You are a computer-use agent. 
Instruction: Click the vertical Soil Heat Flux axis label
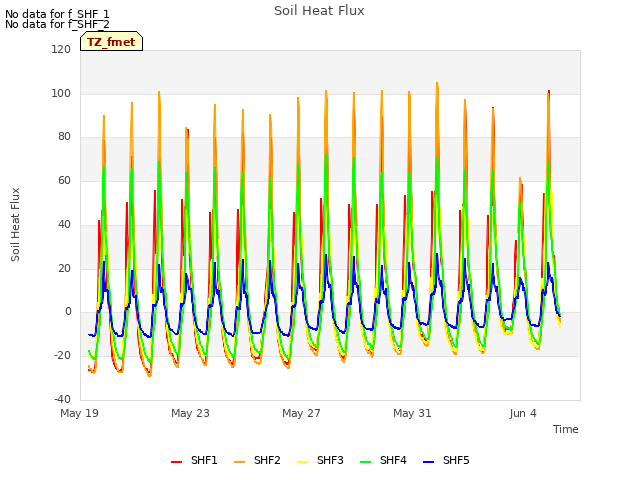(x=15, y=224)
